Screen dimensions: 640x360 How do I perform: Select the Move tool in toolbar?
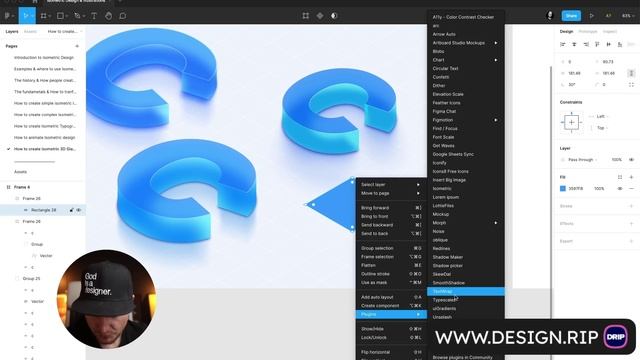click(26, 16)
